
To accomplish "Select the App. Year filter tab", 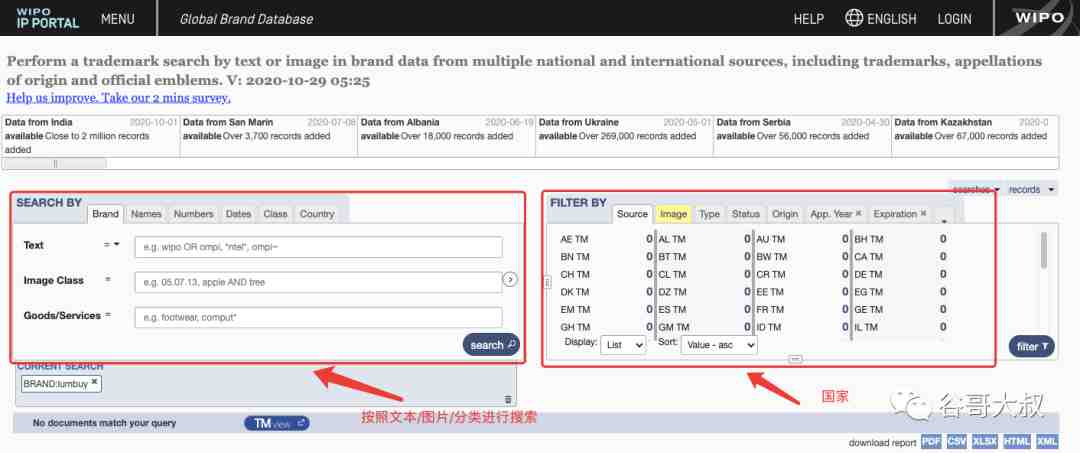I will click(x=831, y=214).
